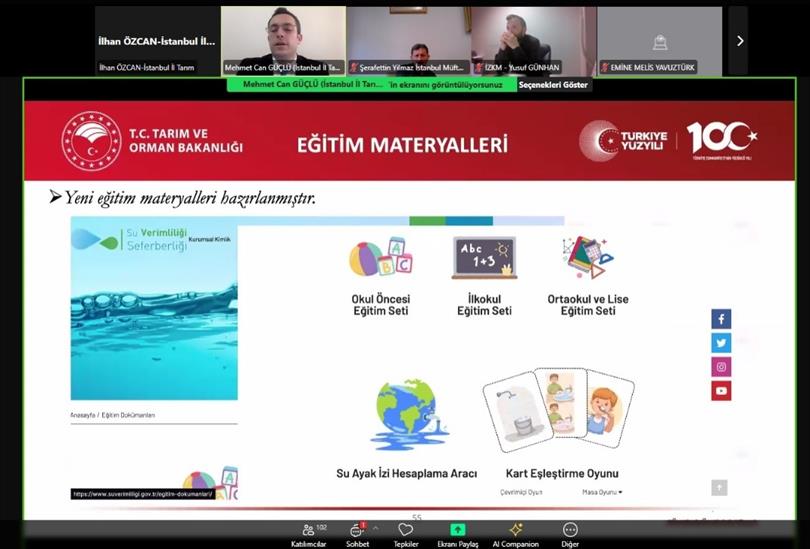Select Mehmet Can GÜÇLÜ's video thumbnail
The width and height of the screenshot is (810, 549).
[x=283, y=41]
